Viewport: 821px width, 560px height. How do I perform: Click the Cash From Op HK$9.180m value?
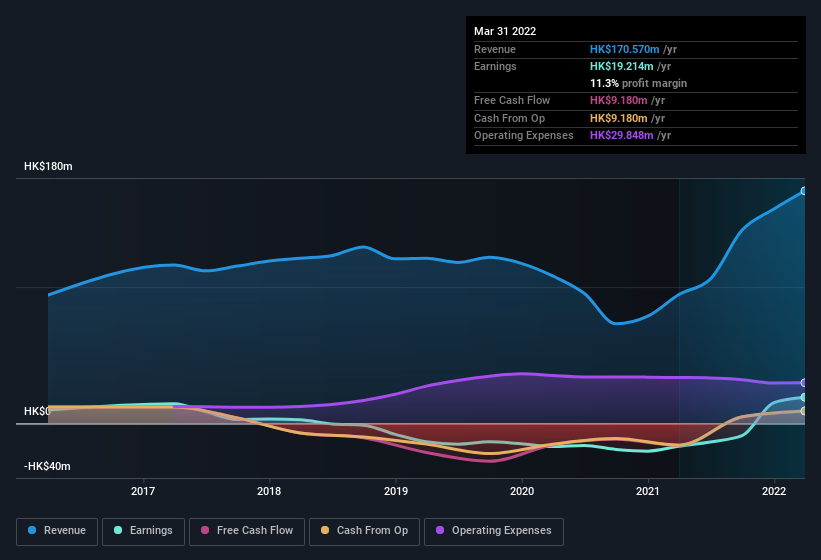618,118
